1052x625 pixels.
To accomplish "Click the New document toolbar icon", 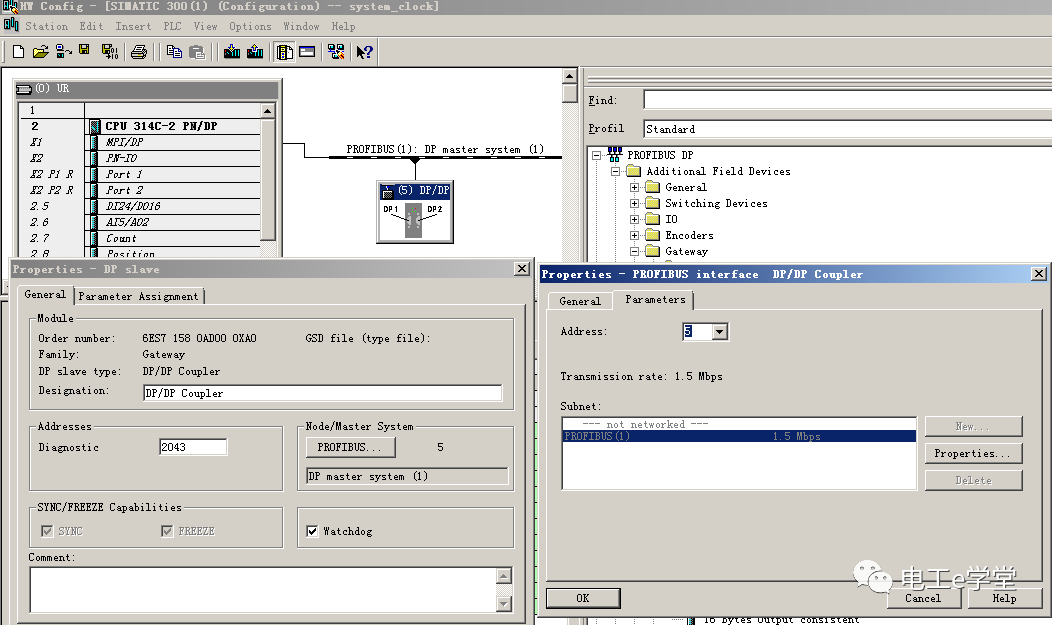I will point(19,52).
